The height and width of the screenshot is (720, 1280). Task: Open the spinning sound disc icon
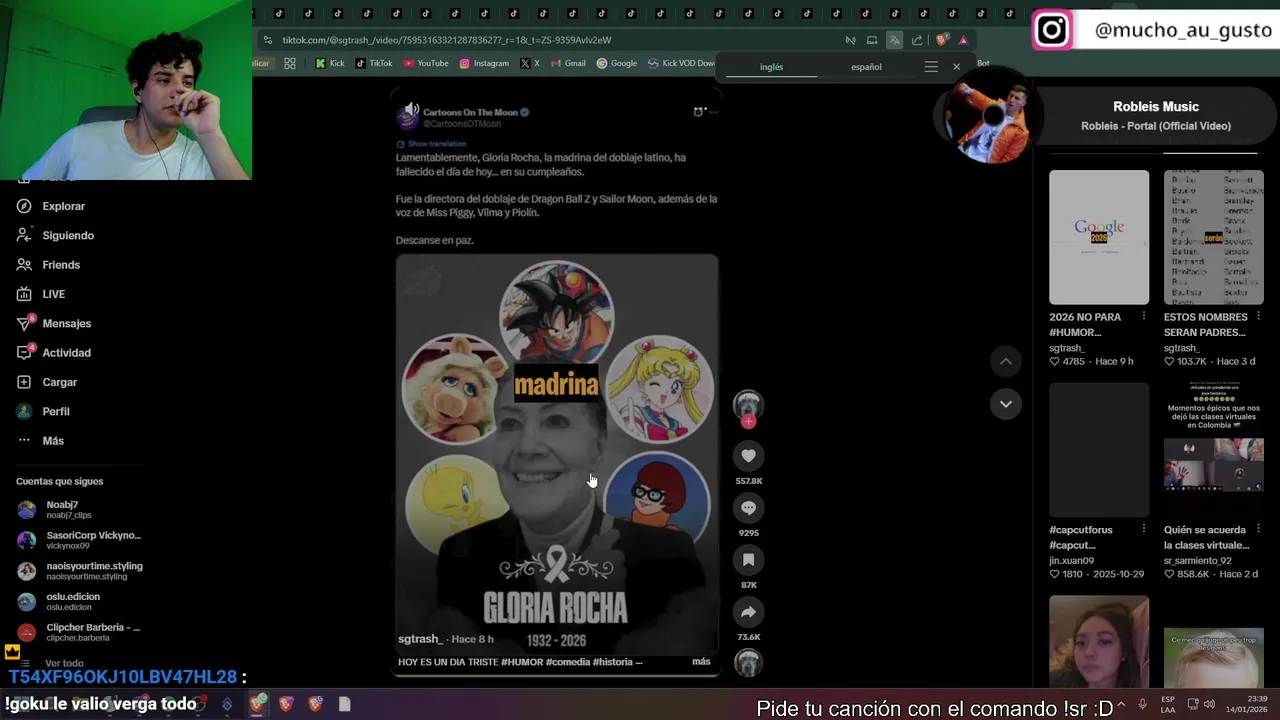pyautogui.click(x=748, y=662)
